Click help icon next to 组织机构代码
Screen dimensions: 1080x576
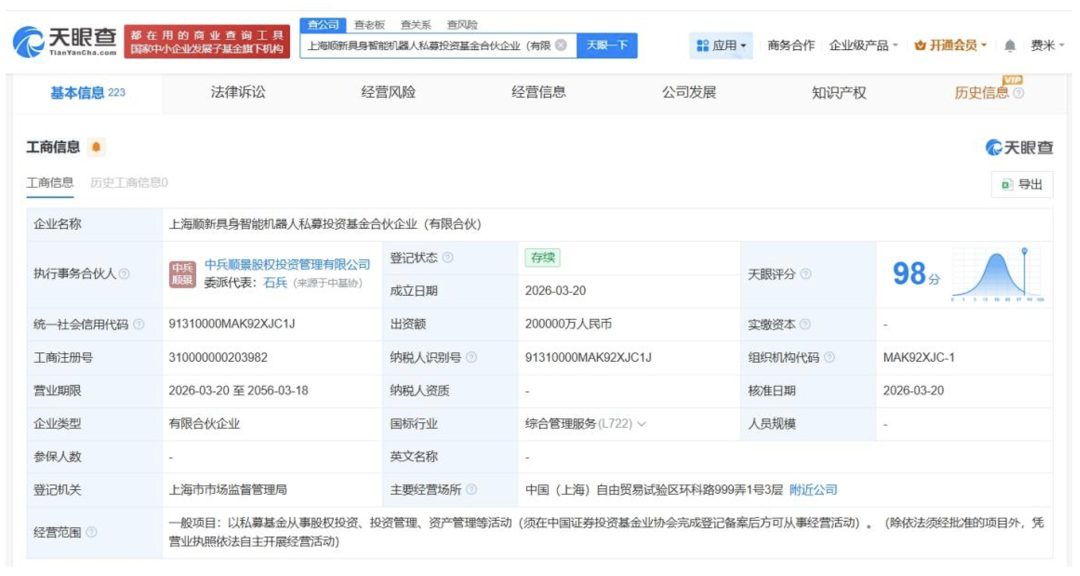[829, 357]
